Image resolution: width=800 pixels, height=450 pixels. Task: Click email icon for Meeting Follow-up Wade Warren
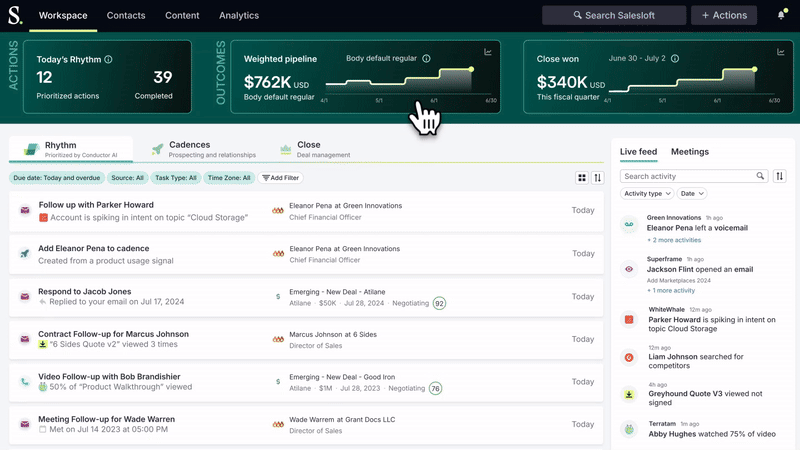[x=24, y=424]
